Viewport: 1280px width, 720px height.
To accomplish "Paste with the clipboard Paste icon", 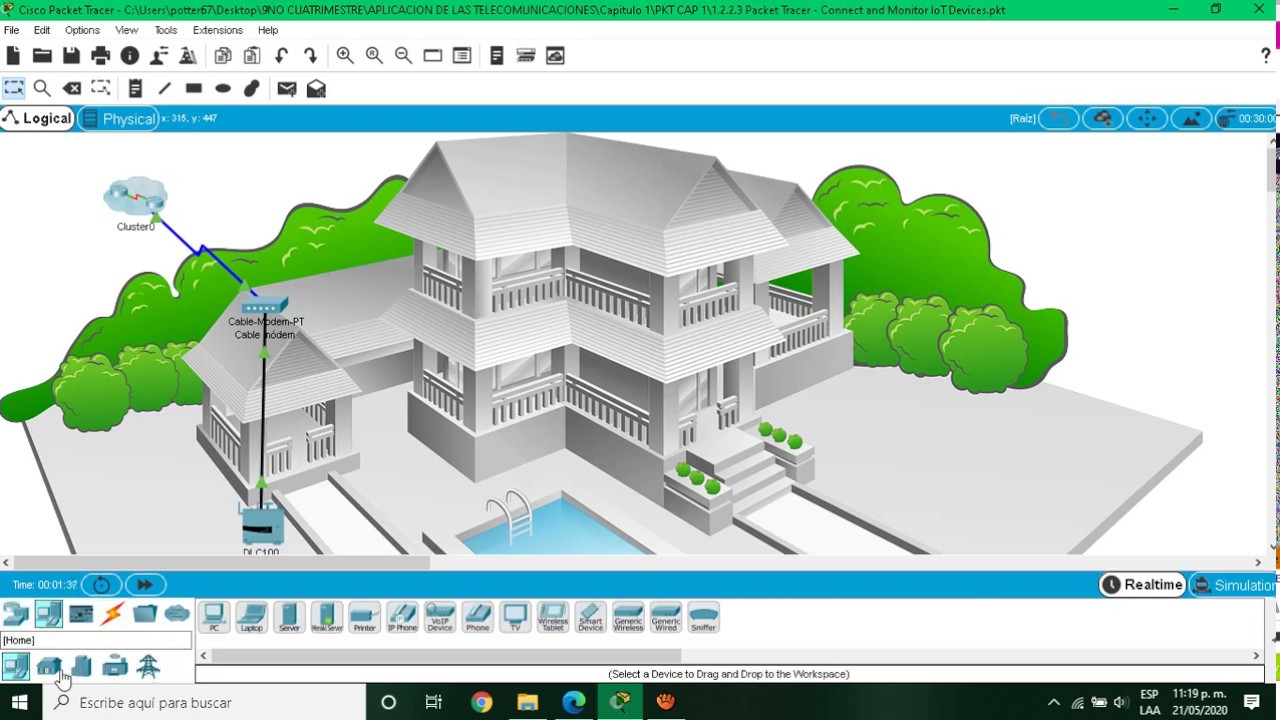I will click(x=252, y=56).
